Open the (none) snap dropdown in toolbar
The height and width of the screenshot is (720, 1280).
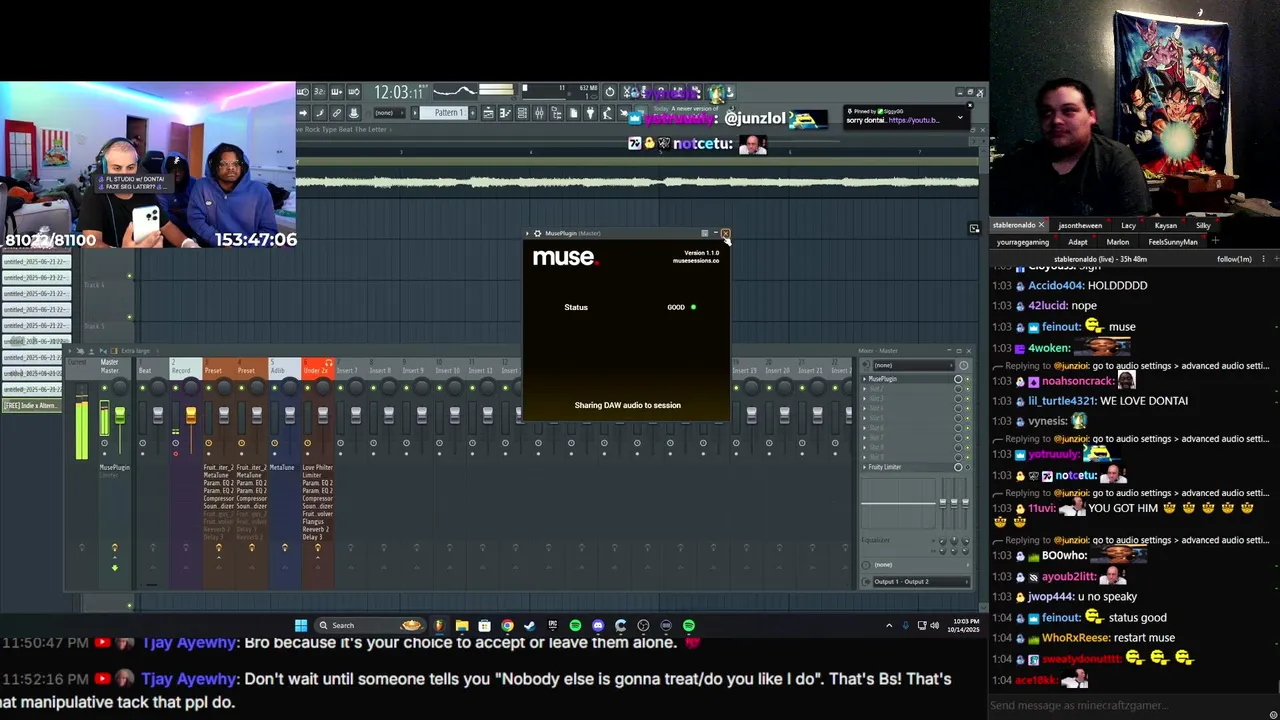click(x=389, y=113)
